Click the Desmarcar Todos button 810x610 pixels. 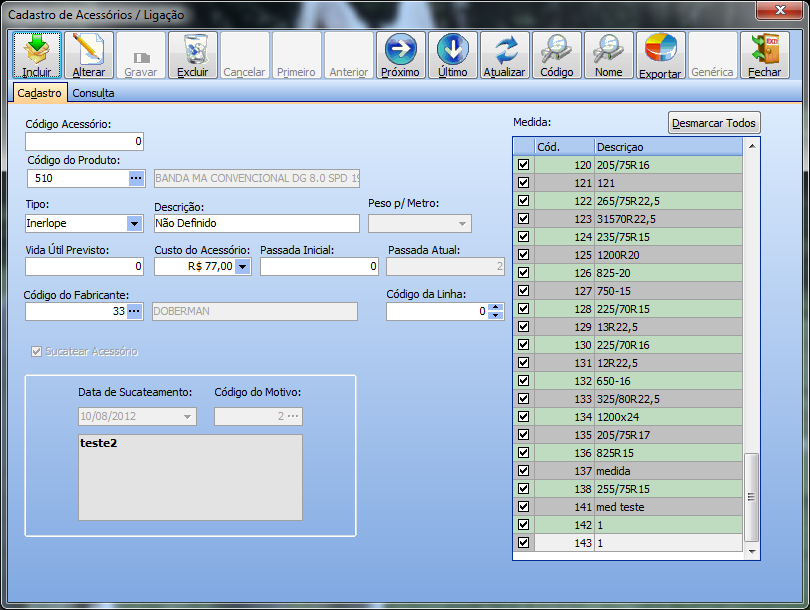point(714,123)
